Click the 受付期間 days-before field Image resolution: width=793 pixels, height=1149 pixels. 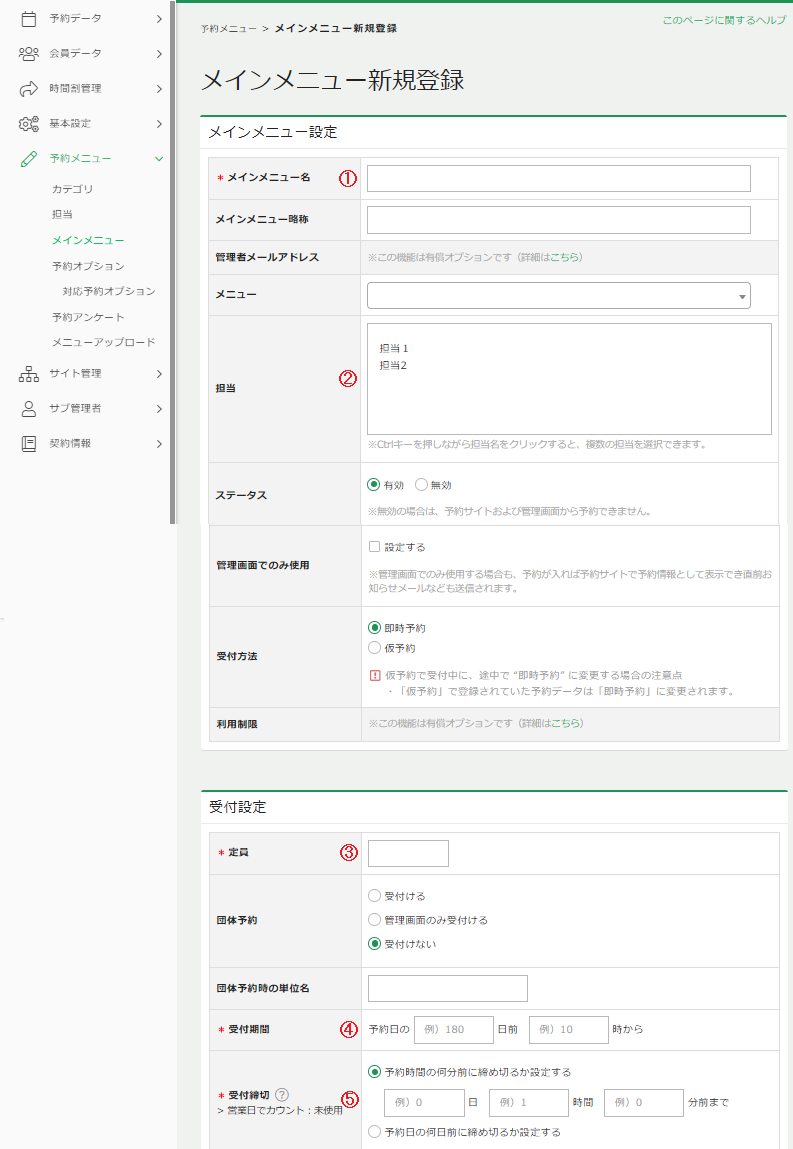point(454,1029)
